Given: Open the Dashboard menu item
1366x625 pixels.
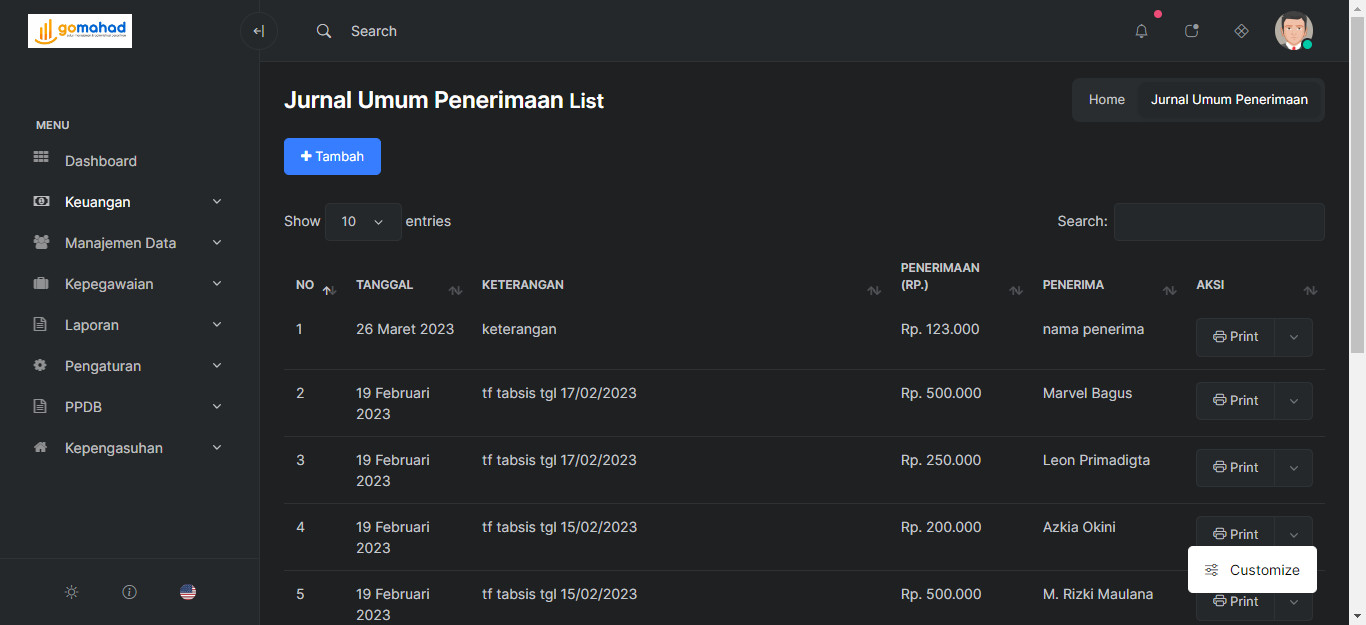Looking at the screenshot, I should (101, 161).
